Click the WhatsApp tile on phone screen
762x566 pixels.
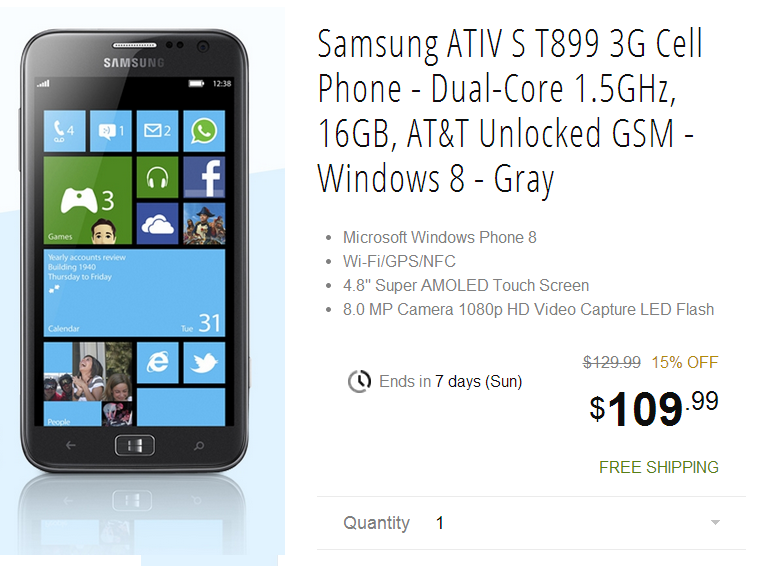204,131
